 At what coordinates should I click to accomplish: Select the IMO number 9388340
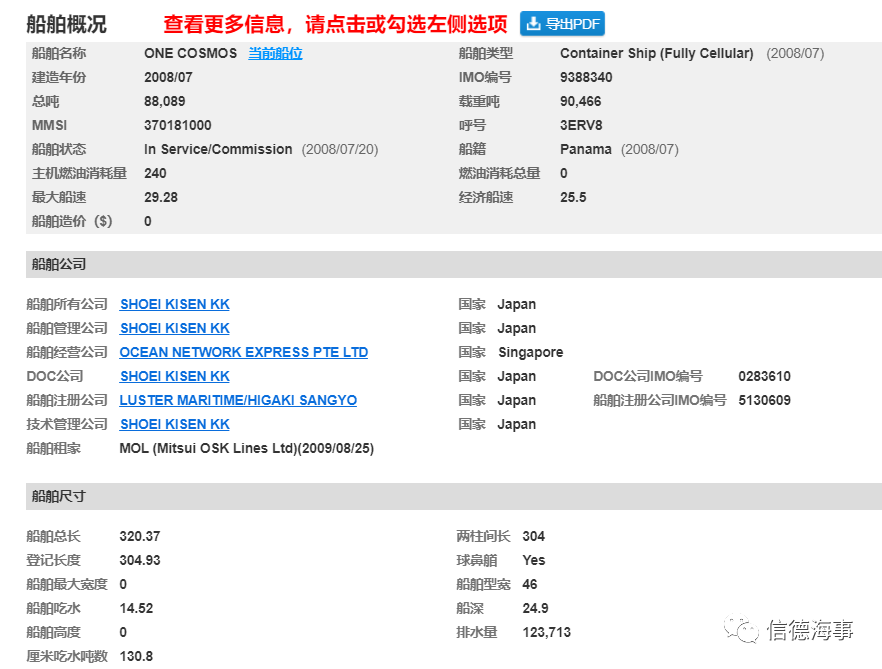tap(586, 78)
